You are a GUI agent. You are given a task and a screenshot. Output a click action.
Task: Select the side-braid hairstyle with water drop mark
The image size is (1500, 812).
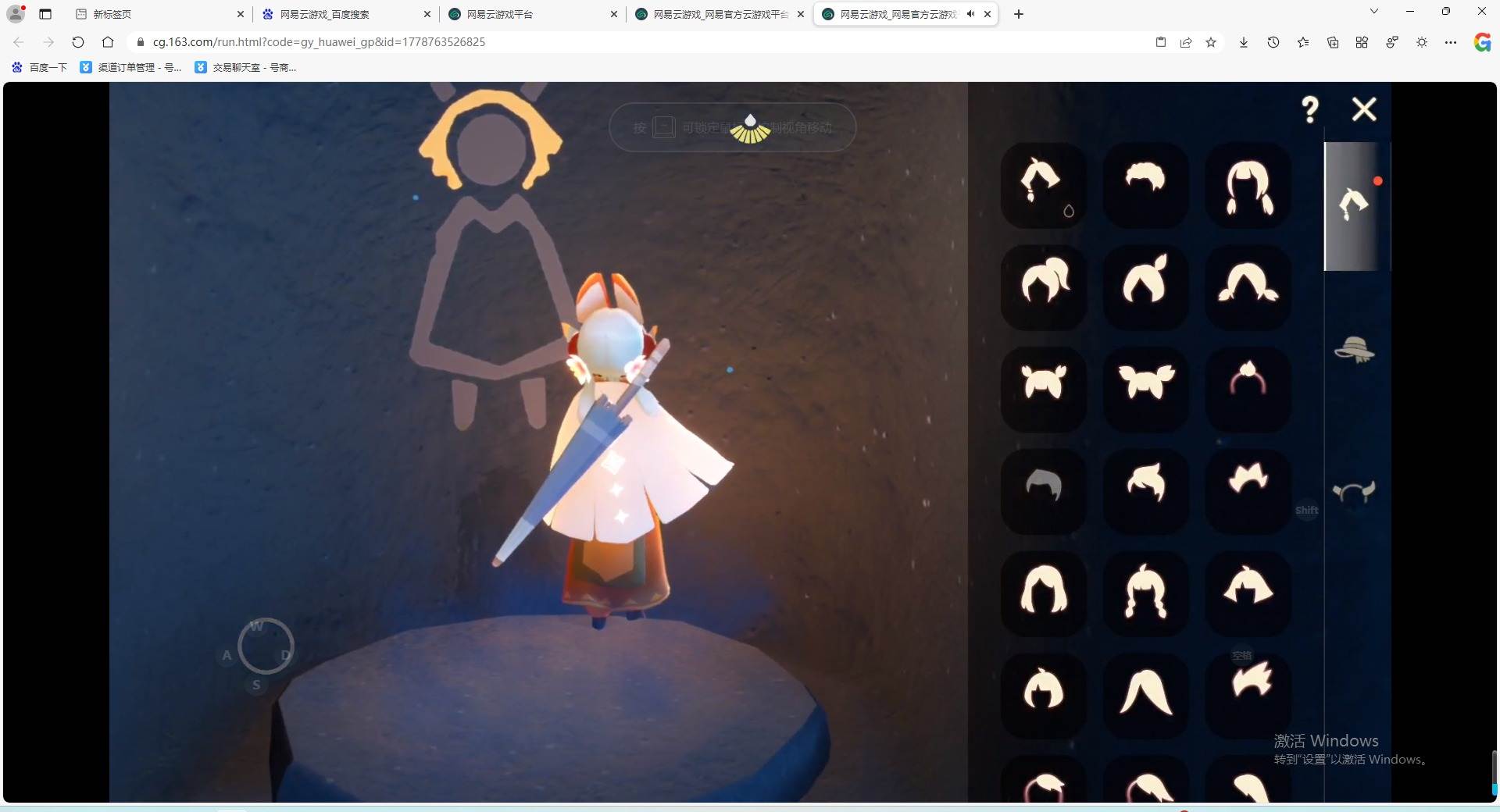point(1044,186)
